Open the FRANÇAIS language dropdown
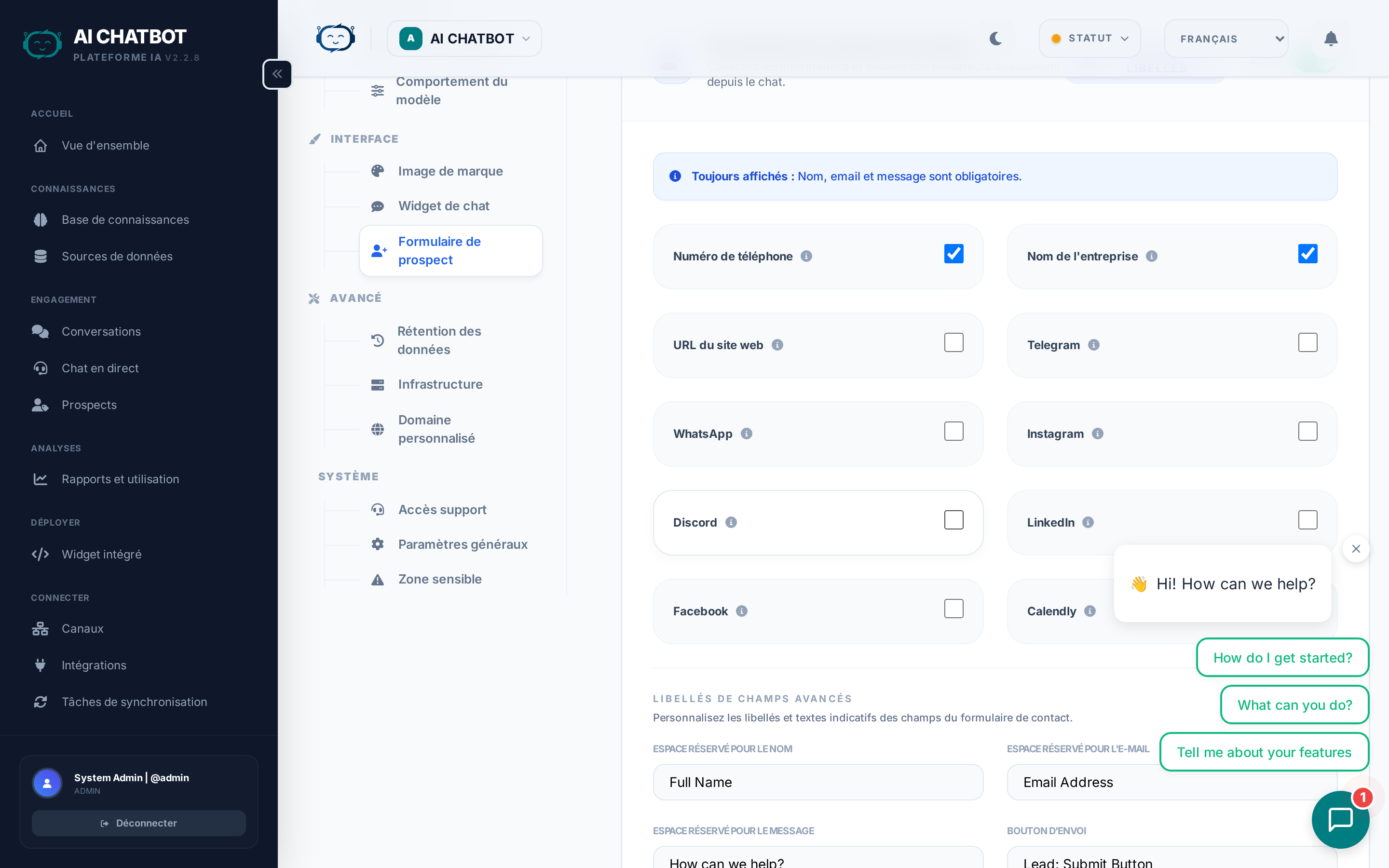The height and width of the screenshot is (868, 1389). [x=1226, y=39]
